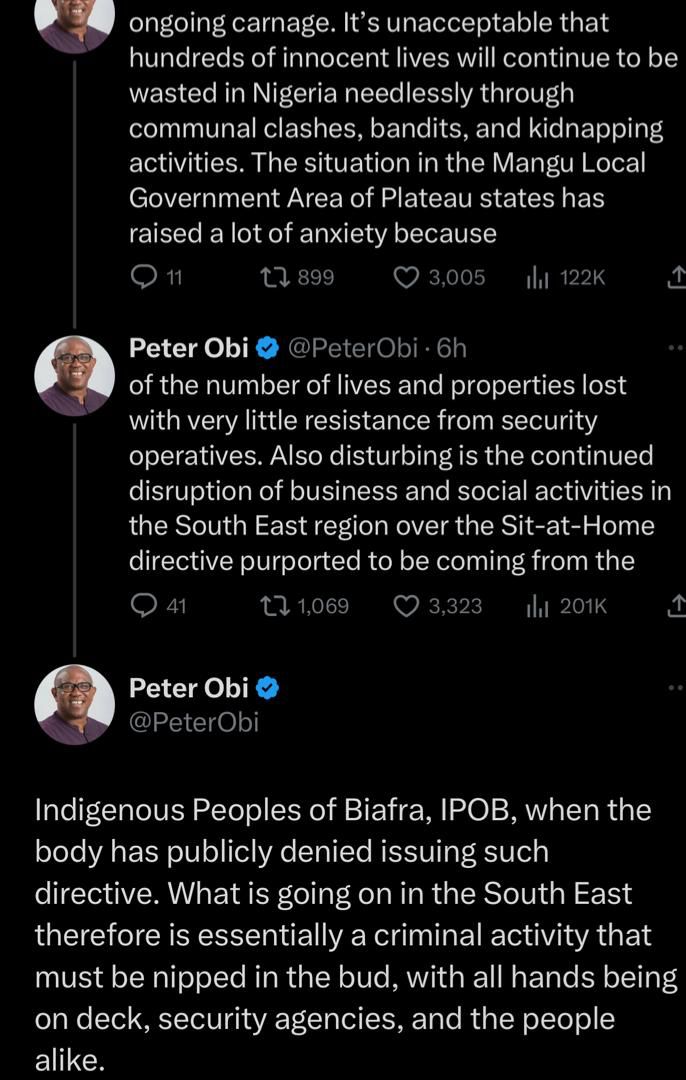This screenshot has height=1080, width=686.
Task: Like the tweet showing 3,323 likes
Action: [405, 605]
